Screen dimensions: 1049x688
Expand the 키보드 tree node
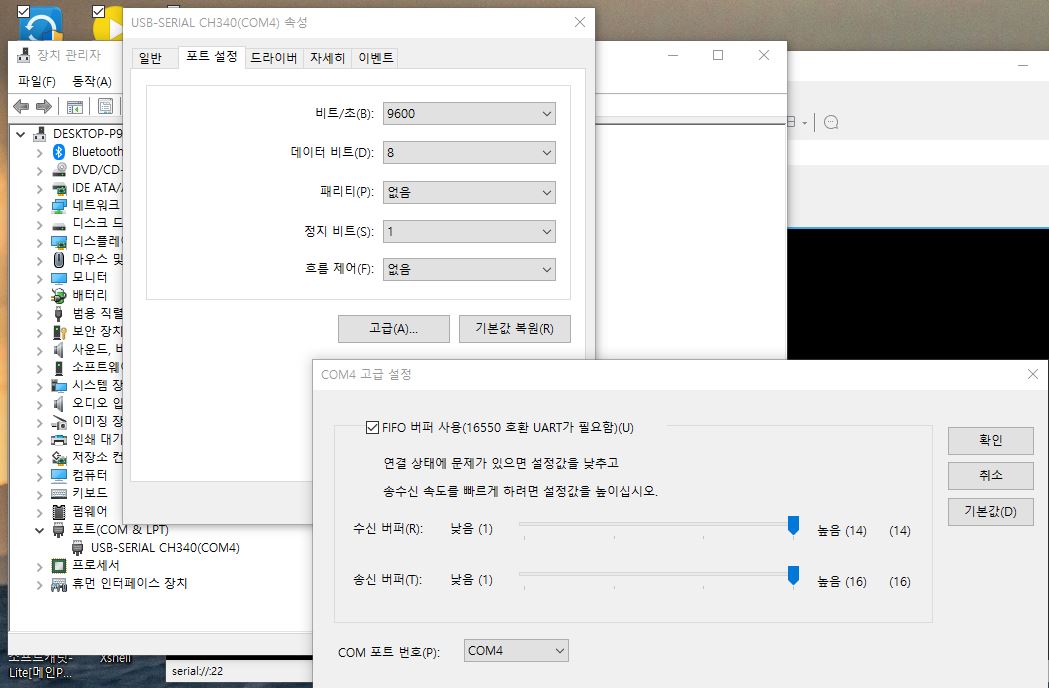(39, 494)
